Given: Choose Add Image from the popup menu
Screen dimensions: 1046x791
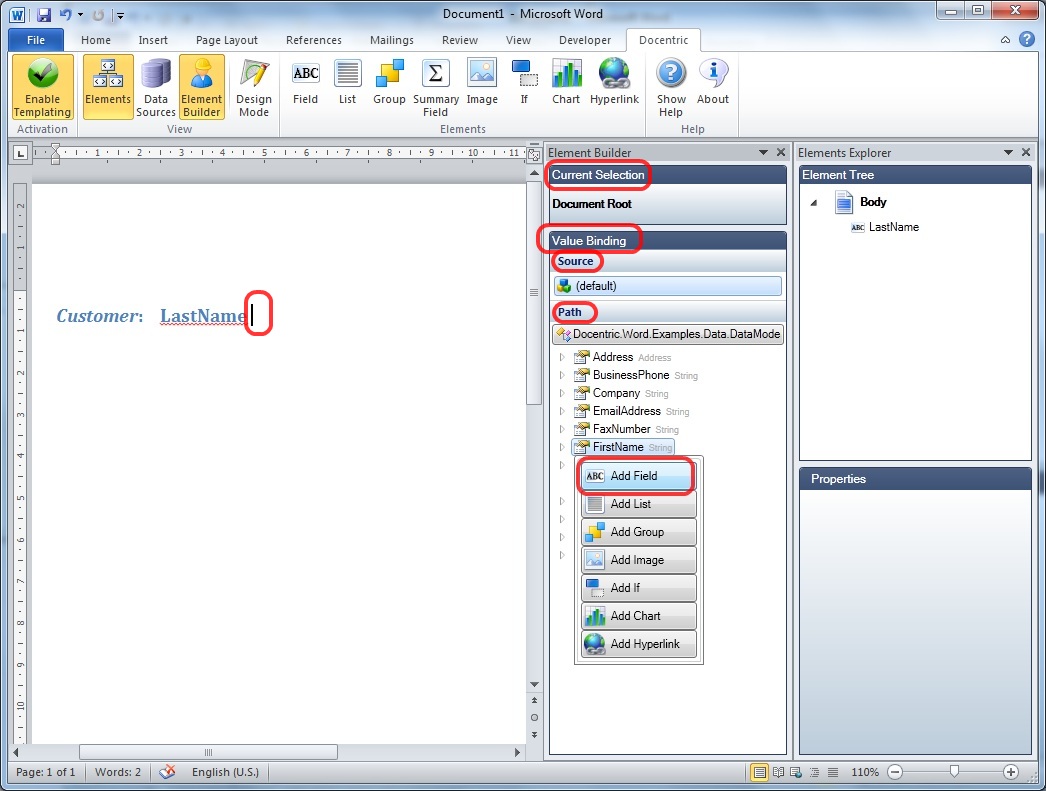Looking at the screenshot, I should pos(638,560).
